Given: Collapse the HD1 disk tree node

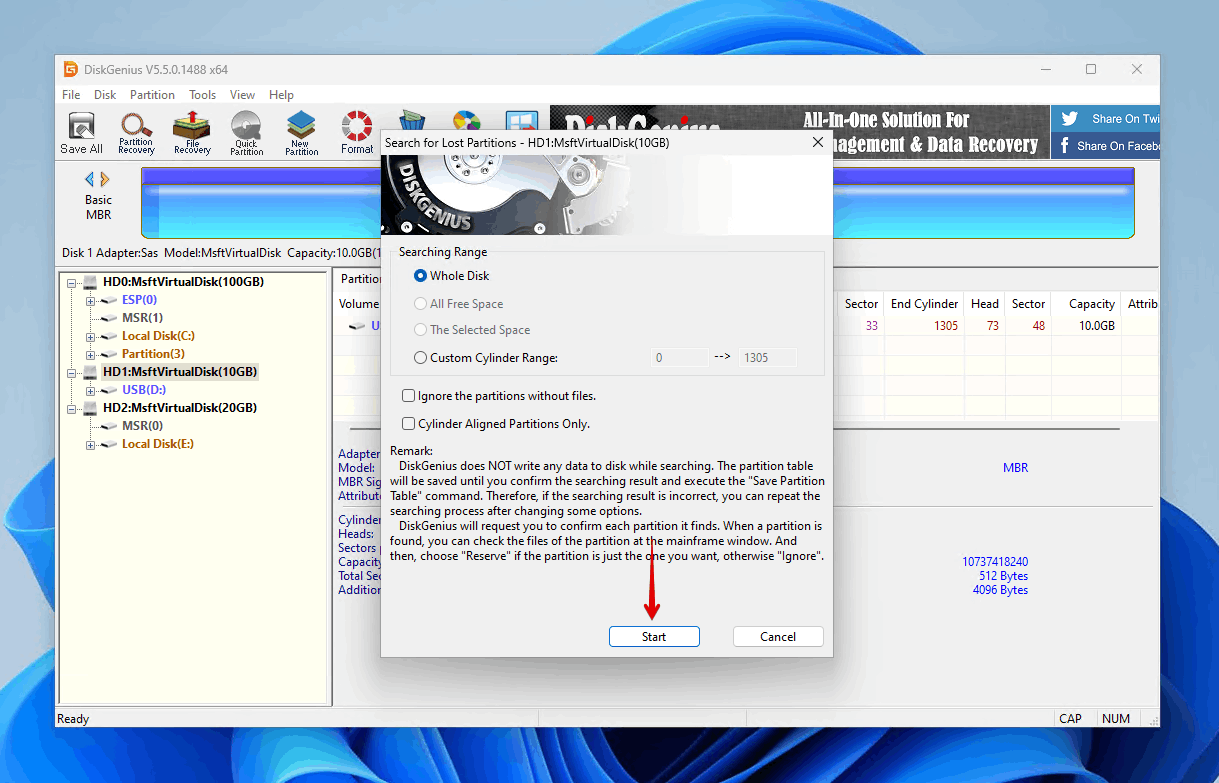Looking at the screenshot, I should tap(72, 372).
